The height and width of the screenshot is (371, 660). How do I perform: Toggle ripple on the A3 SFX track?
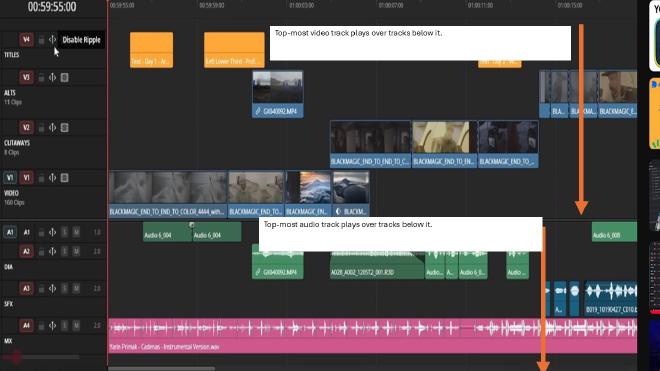pyautogui.click(x=52, y=288)
